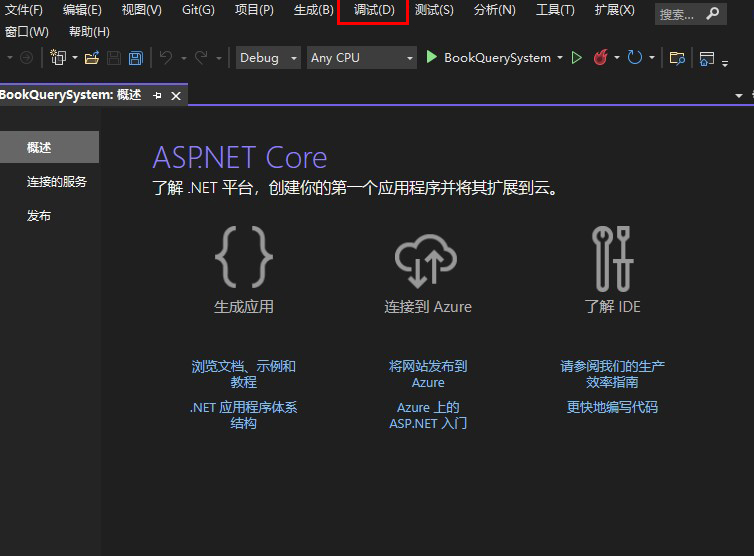The height and width of the screenshot is (556, 754).
Task: Open the 扩展(X) menu
Action: click(x=615, y=10)
